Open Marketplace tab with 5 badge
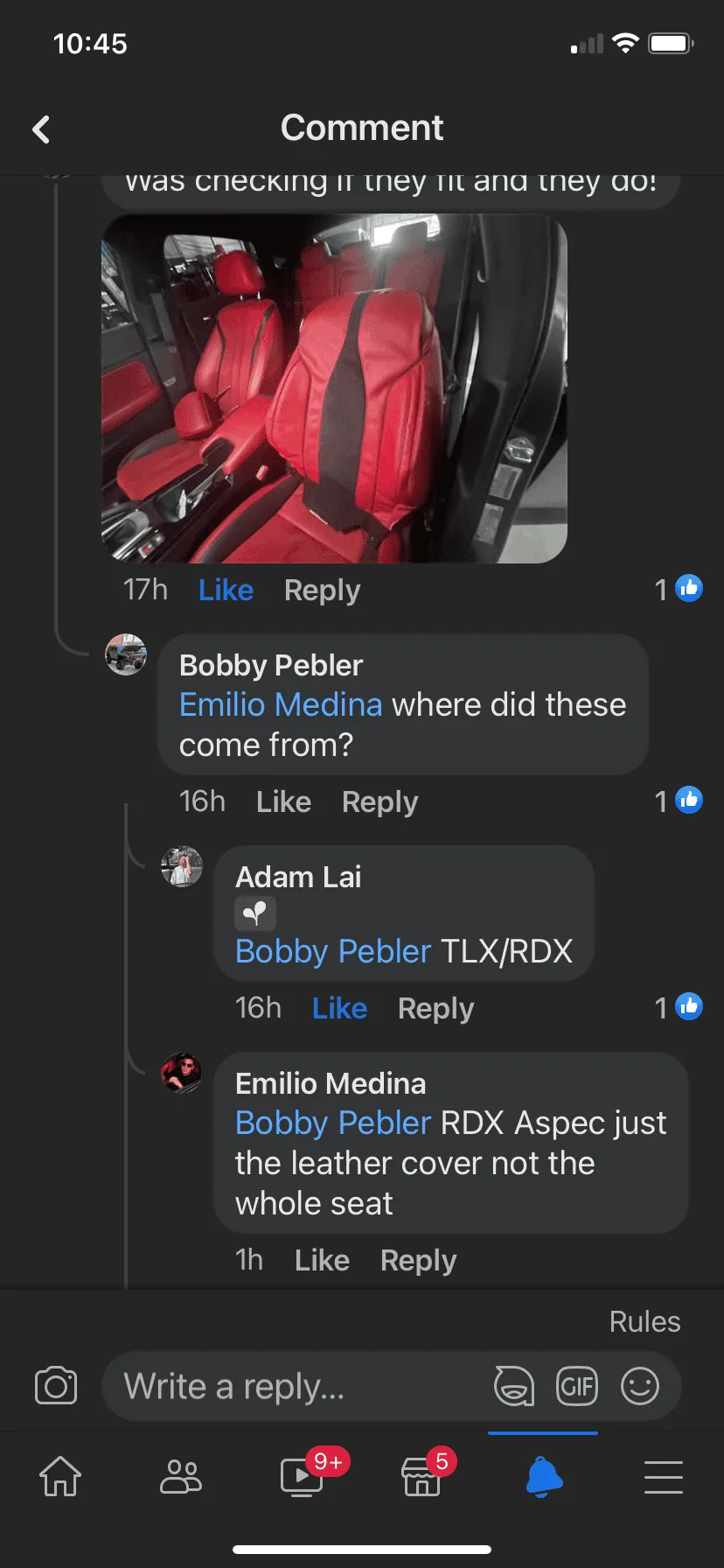This screenshot has width=724, height=1568. pos(422,1477)
